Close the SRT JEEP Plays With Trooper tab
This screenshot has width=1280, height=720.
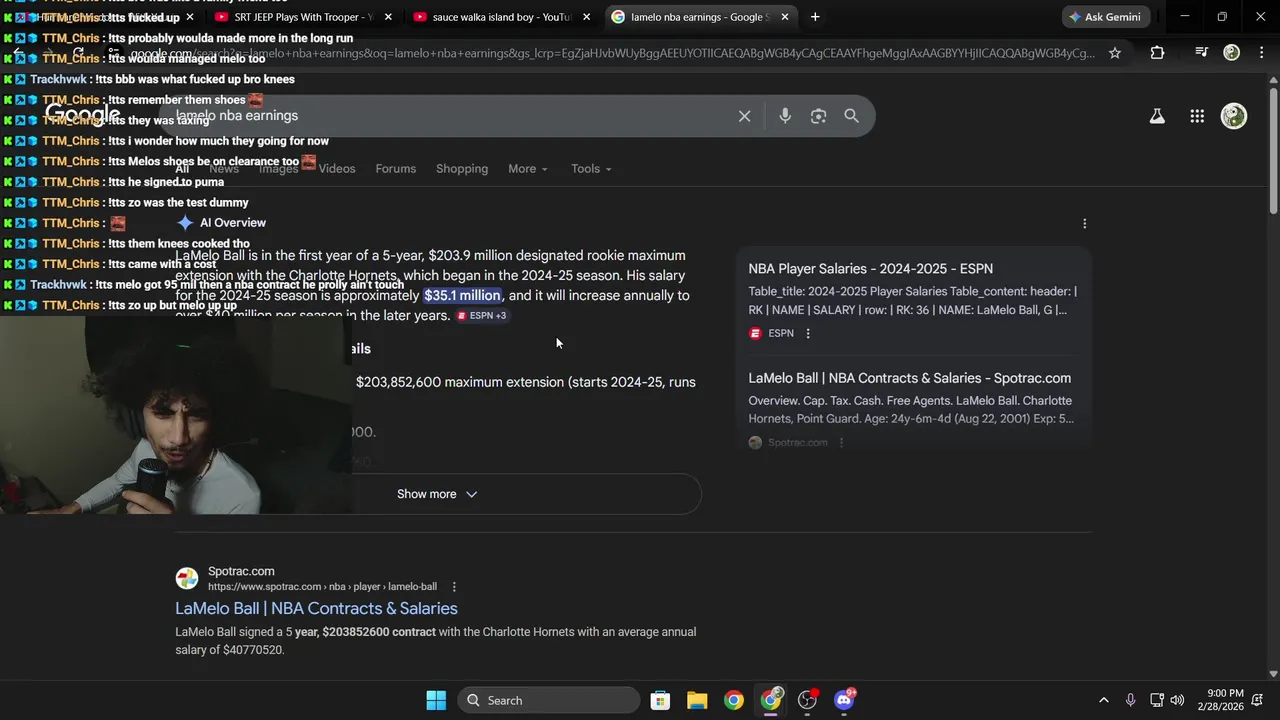[388, 17]
